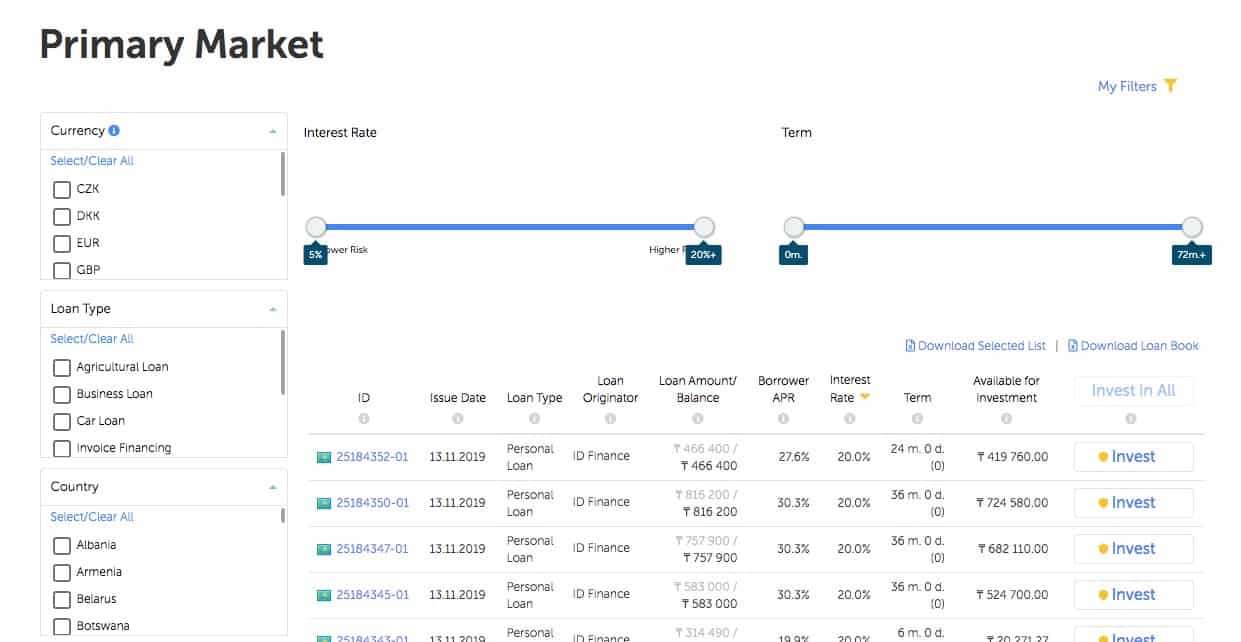Click the Download Selected List file icon
Screen dimensions: 1241x642
(910, 346)
